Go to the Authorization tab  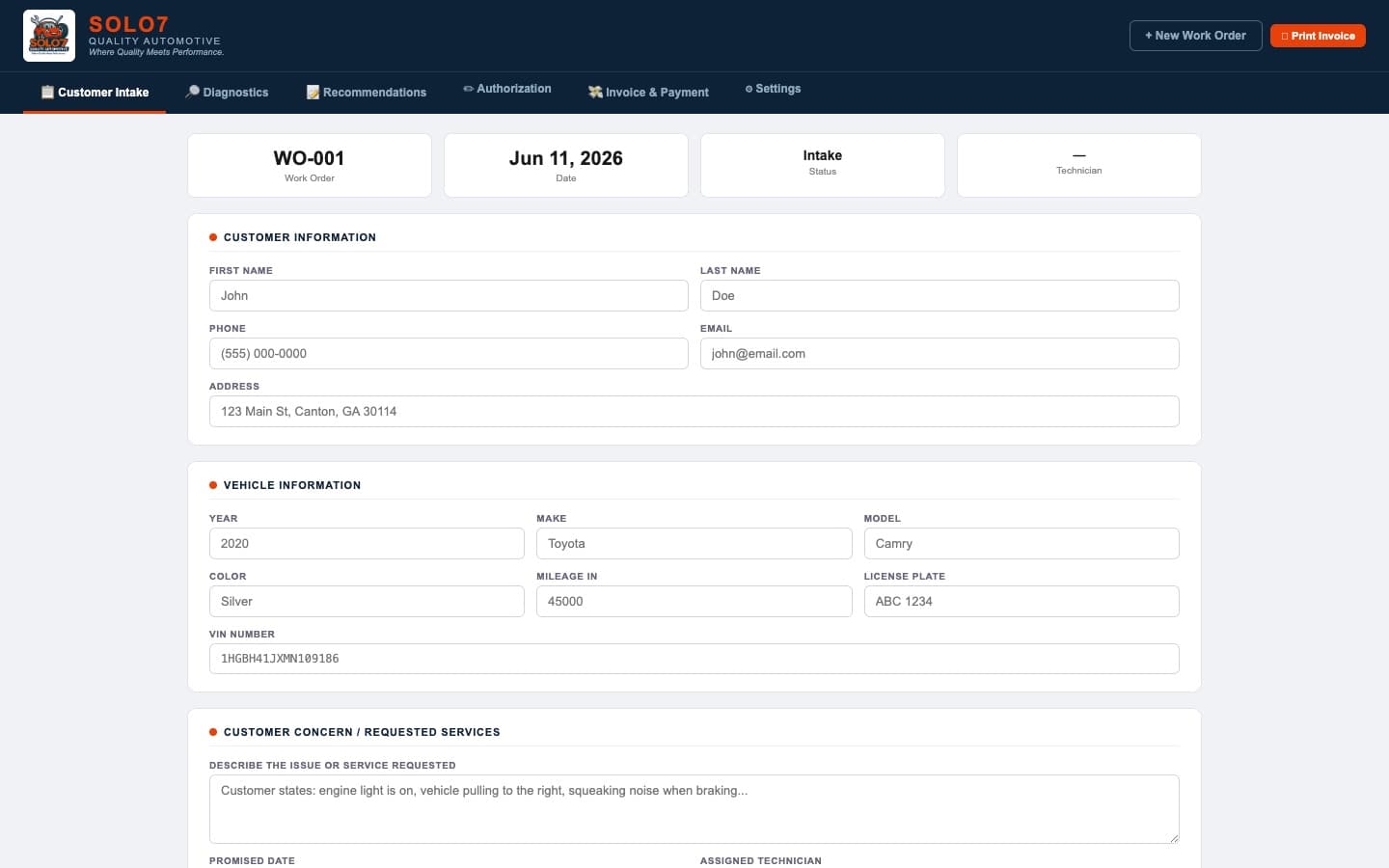click(x=507, y=89)
